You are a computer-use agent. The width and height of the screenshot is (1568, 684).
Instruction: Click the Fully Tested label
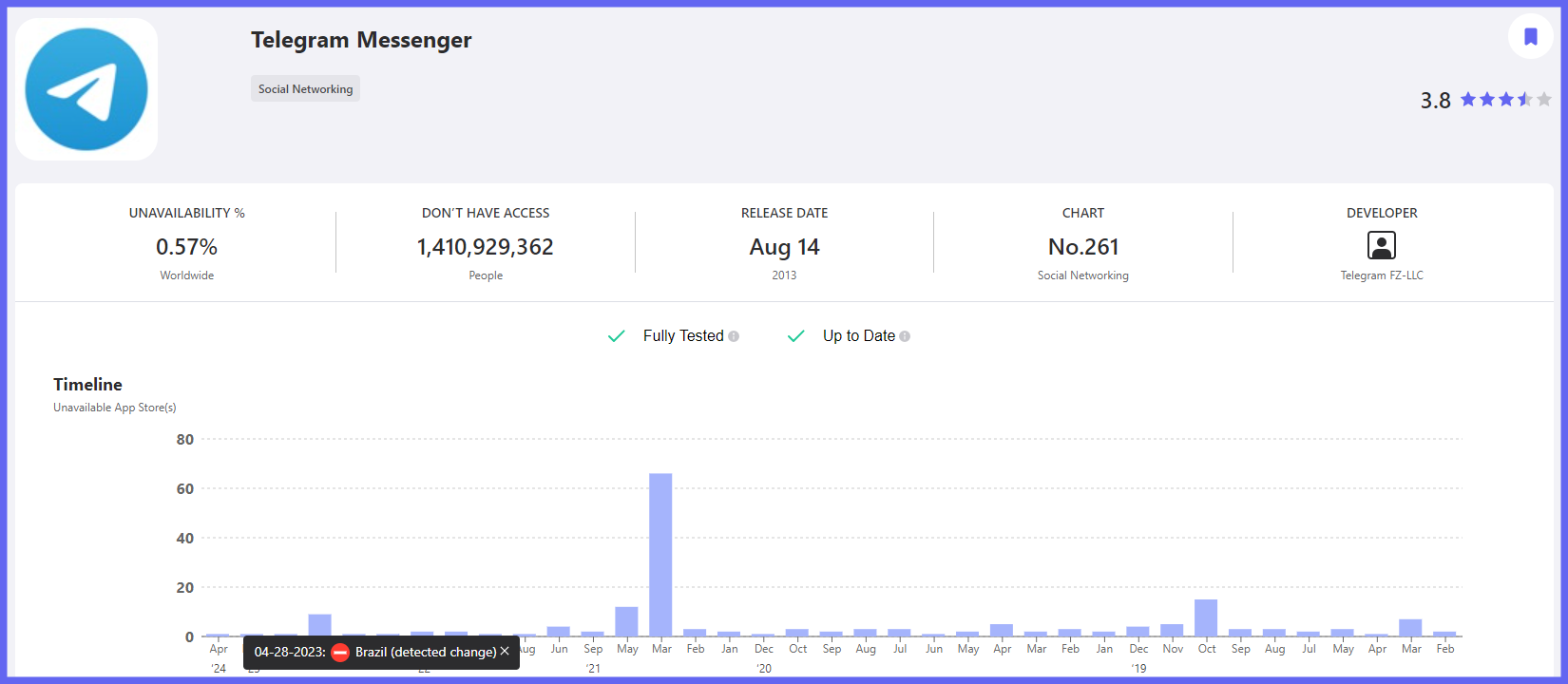coord(683,336)
